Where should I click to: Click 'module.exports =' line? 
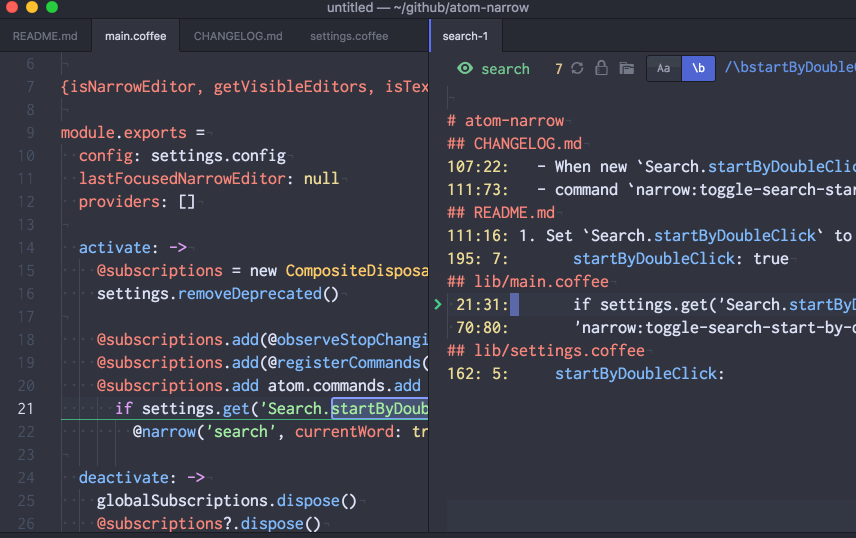point(133,133)
